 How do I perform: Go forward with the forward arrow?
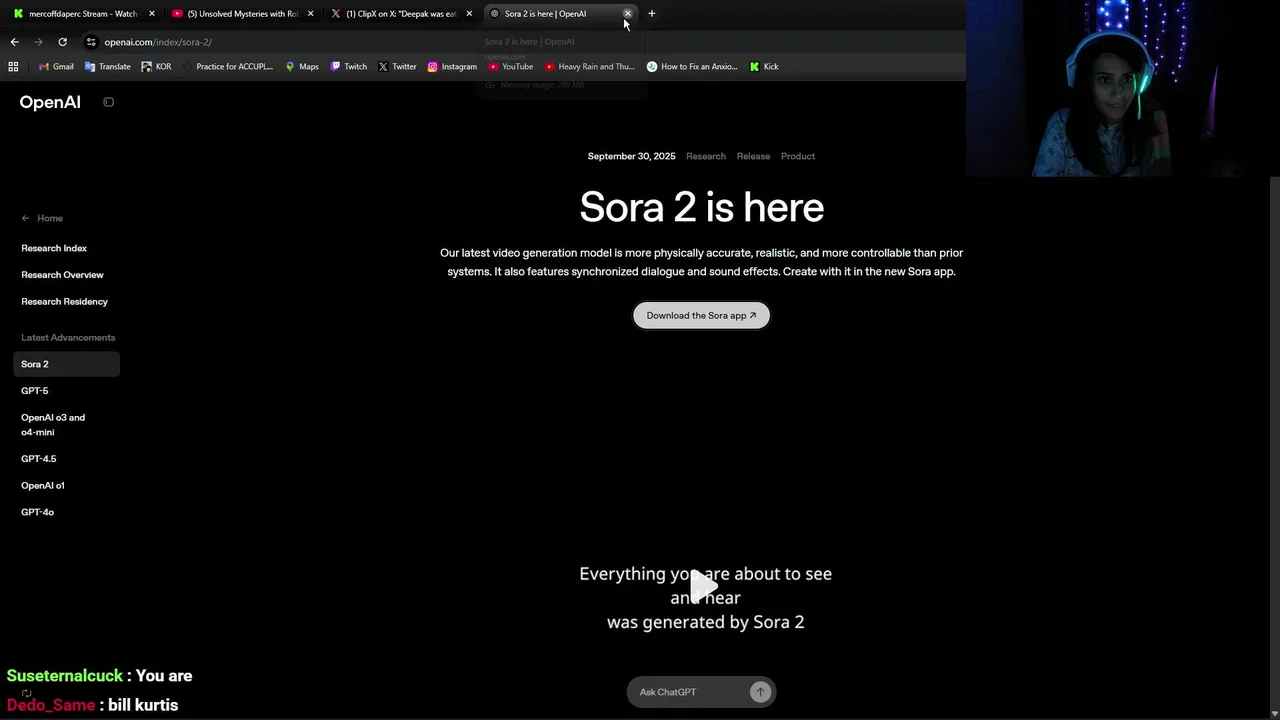pos(38,42)
